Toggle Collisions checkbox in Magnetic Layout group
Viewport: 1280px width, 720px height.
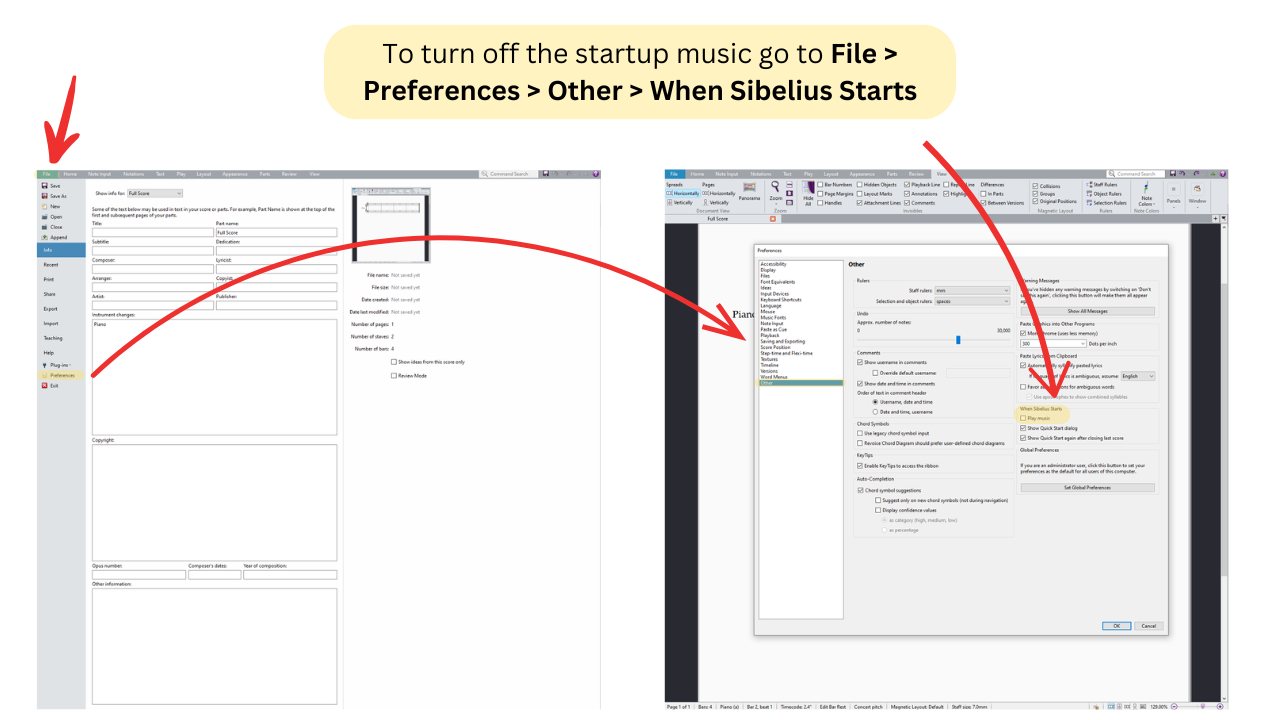[1036, 185]
